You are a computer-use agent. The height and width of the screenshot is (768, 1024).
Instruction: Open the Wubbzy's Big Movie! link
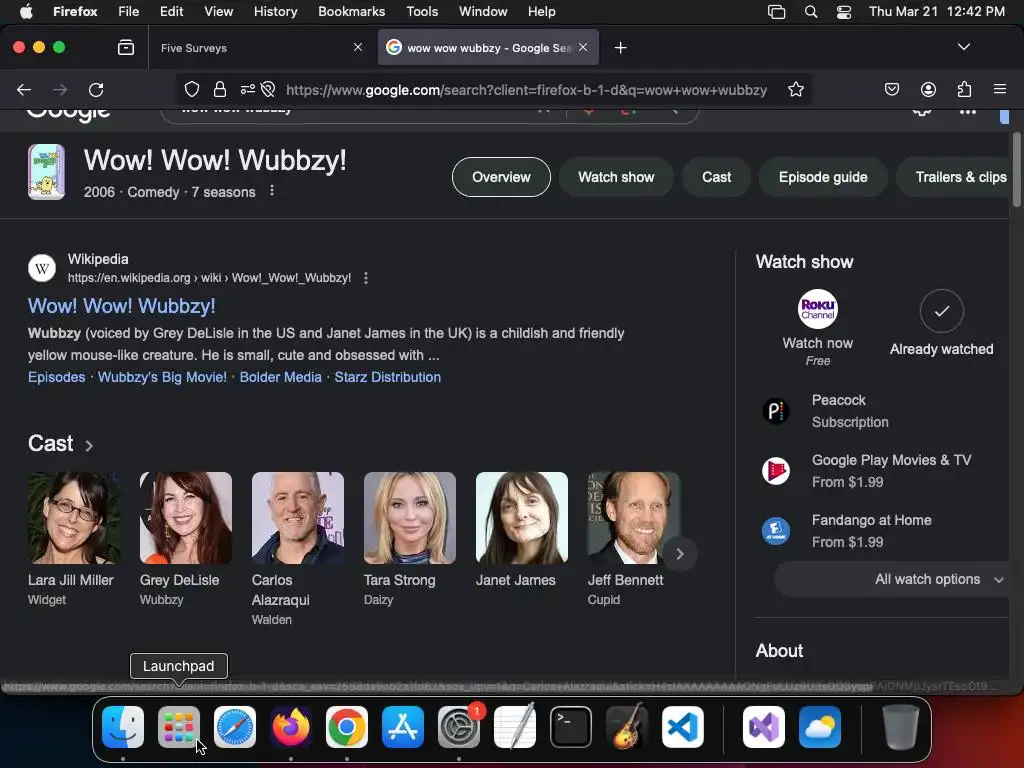pos(162,377)
